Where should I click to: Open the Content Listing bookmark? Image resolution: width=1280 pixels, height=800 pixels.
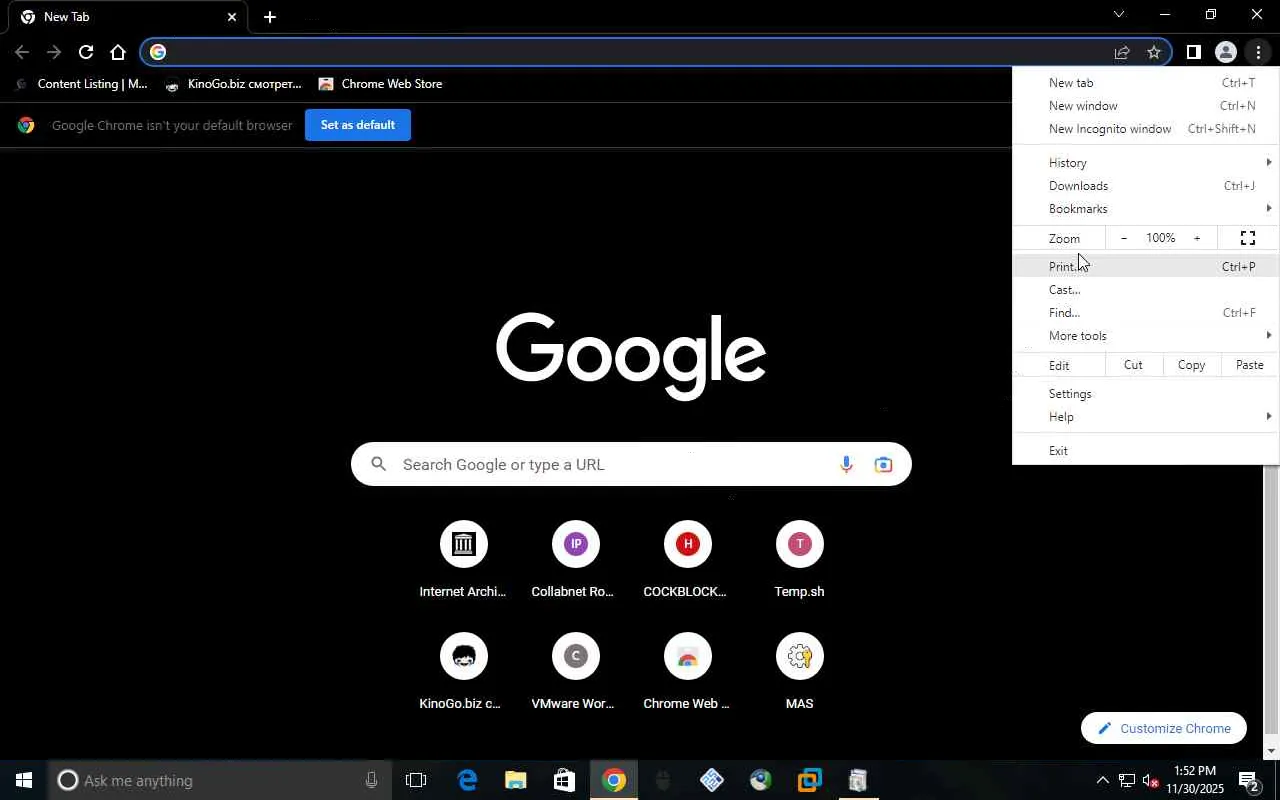coord(82,84)
